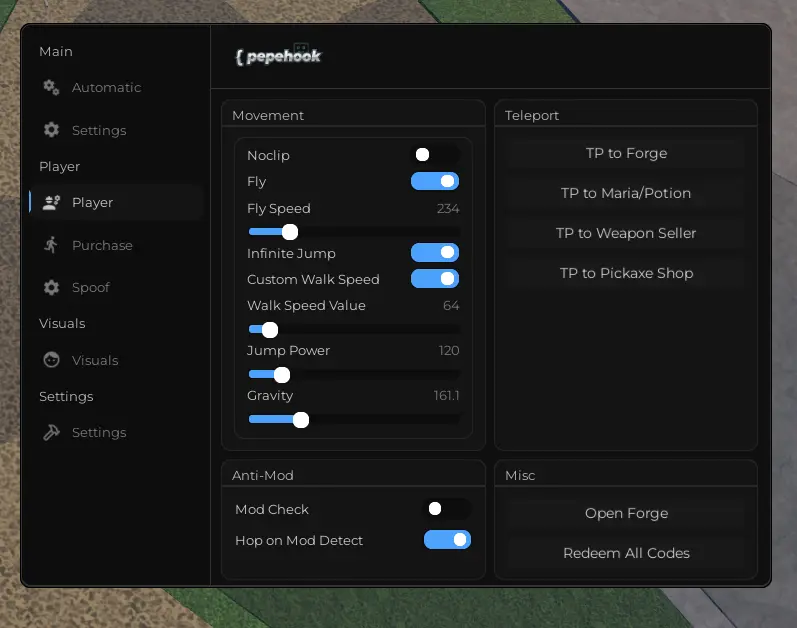Image resolution: width=797 pixels, height=628 pixels.
Task: Click the hammer icon beside bottom Settings
Action: (51, 433)
